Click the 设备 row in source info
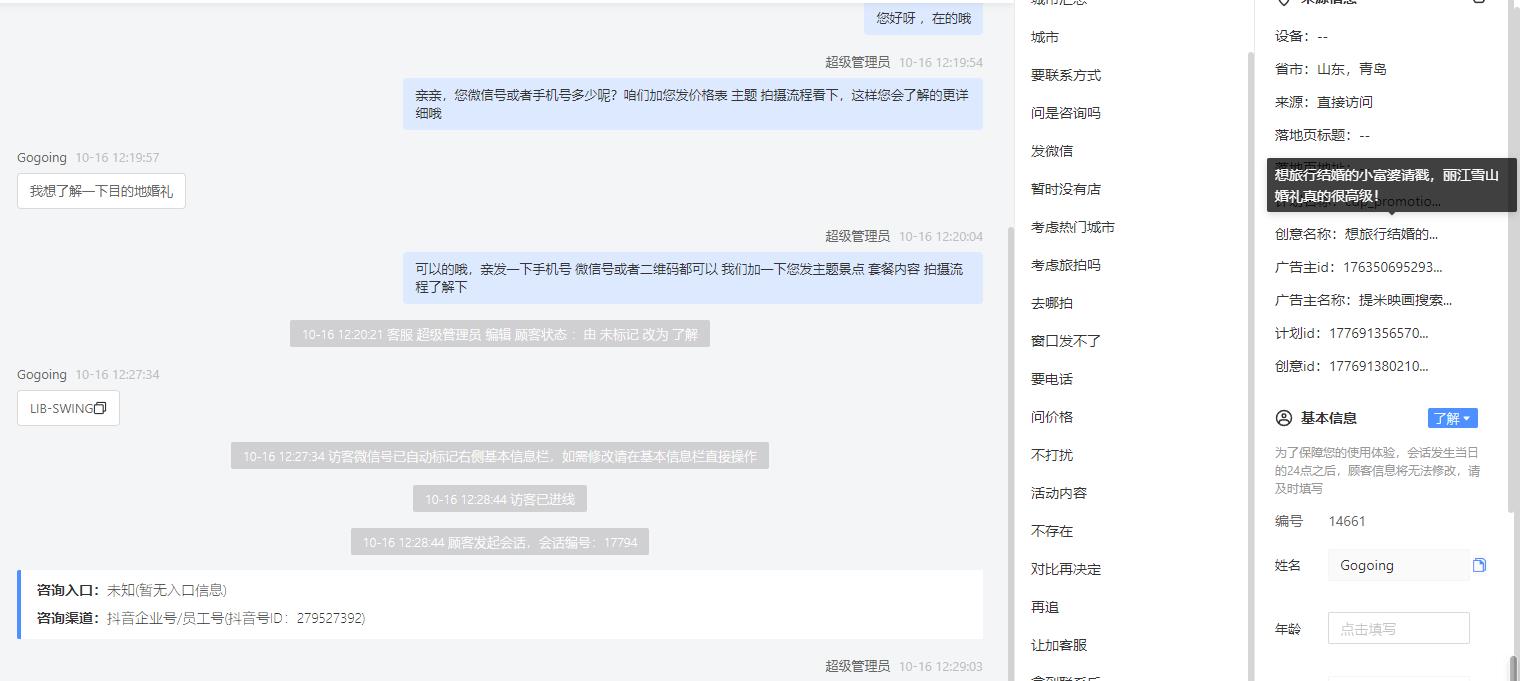Image resolution: width=1520 pixels, height=681 pixels. pyautogui.click(x=1301, y=36)
